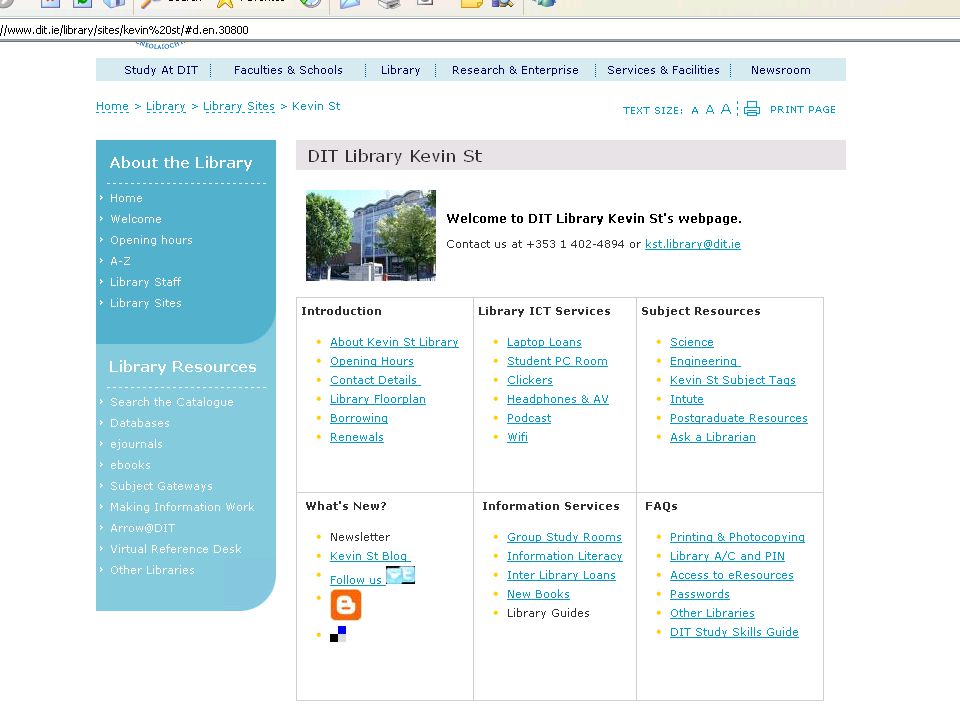Open Intute link
The width and height of the screenshot is (960, 720).
687,399
